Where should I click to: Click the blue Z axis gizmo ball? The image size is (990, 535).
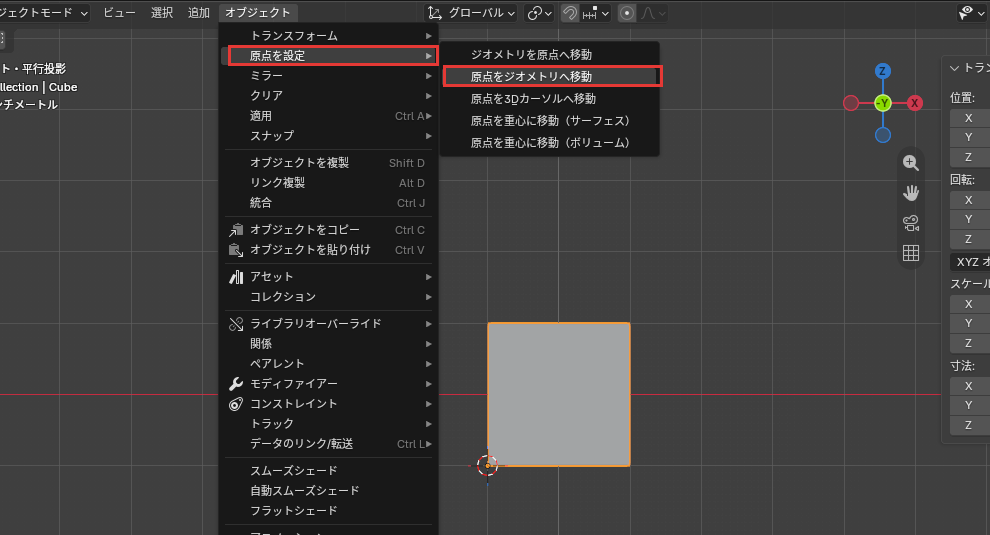pos(883,71)
